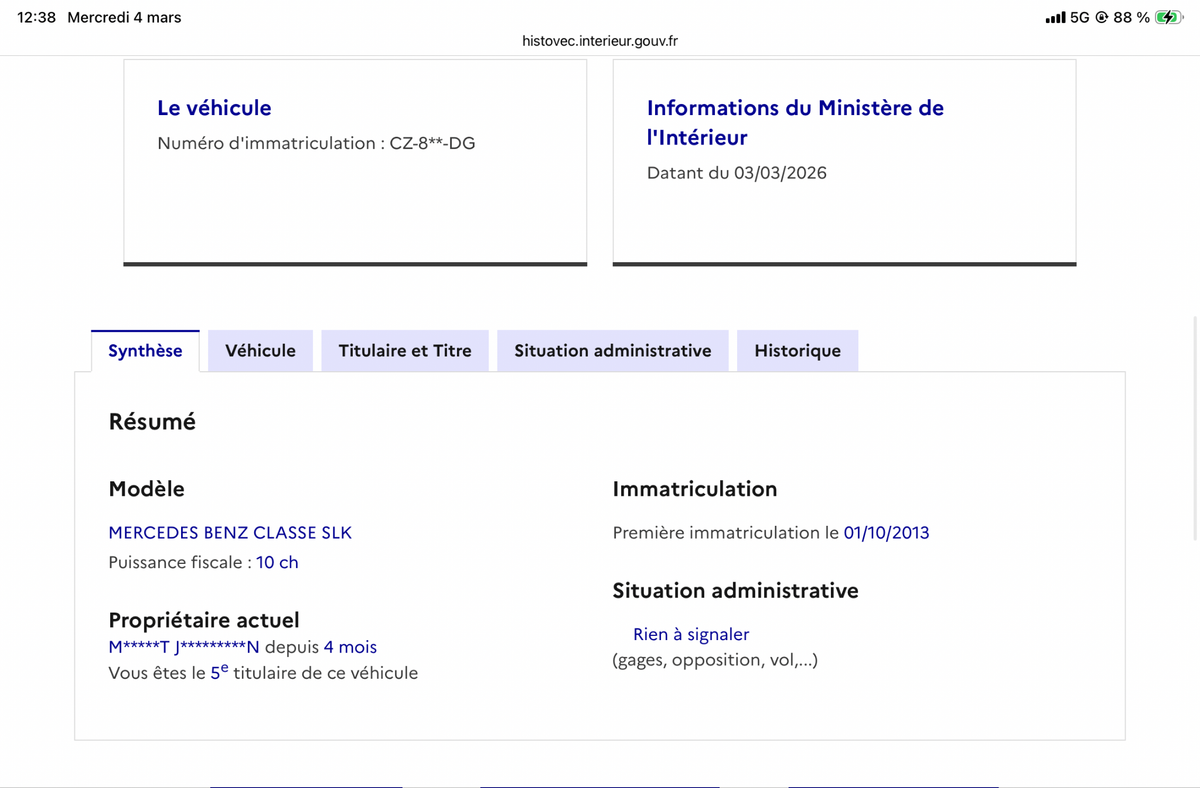Click the 5G network indicator
The height and width of the screenshot is (788, 1200).
[1080, 18]
